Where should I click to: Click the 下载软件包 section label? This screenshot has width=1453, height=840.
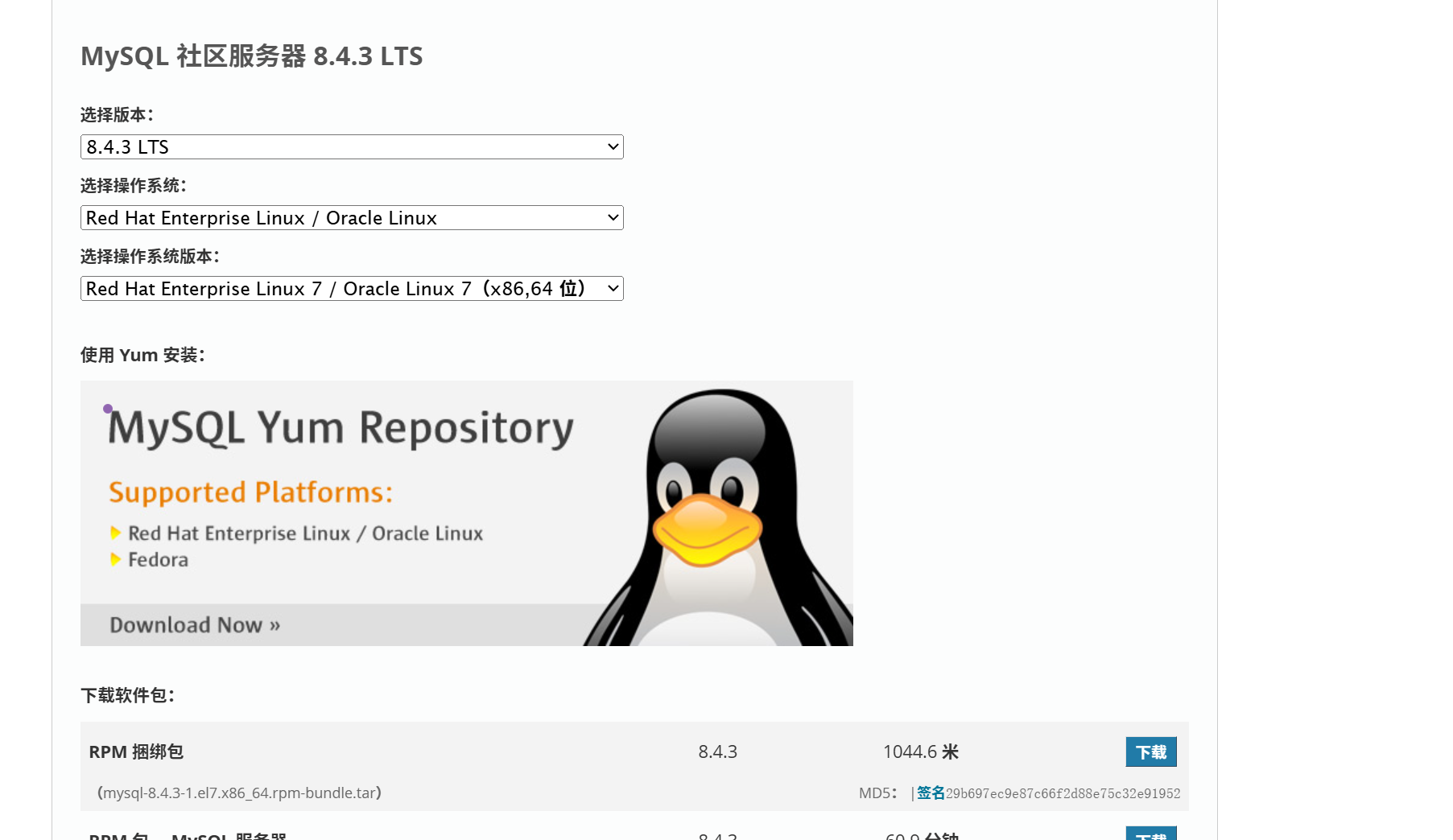pyautogui.click(x=127, y=695)
